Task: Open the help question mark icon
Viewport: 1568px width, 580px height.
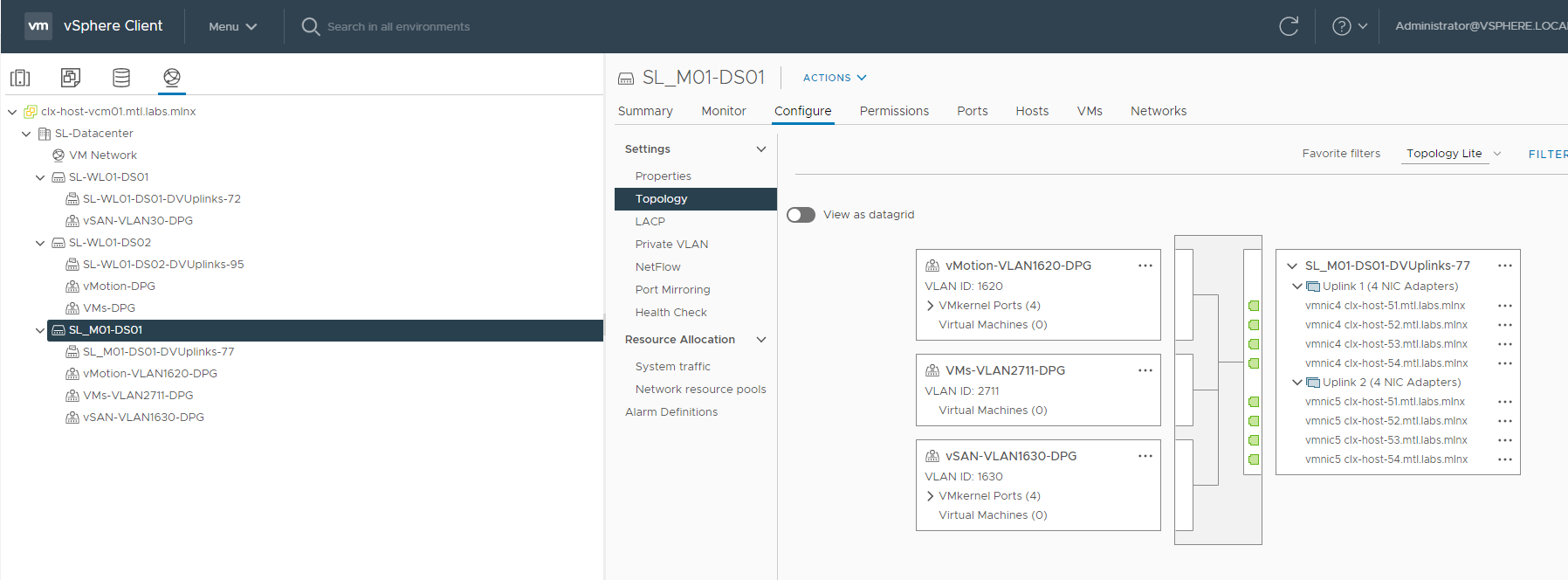Action: coord(1342,26)
